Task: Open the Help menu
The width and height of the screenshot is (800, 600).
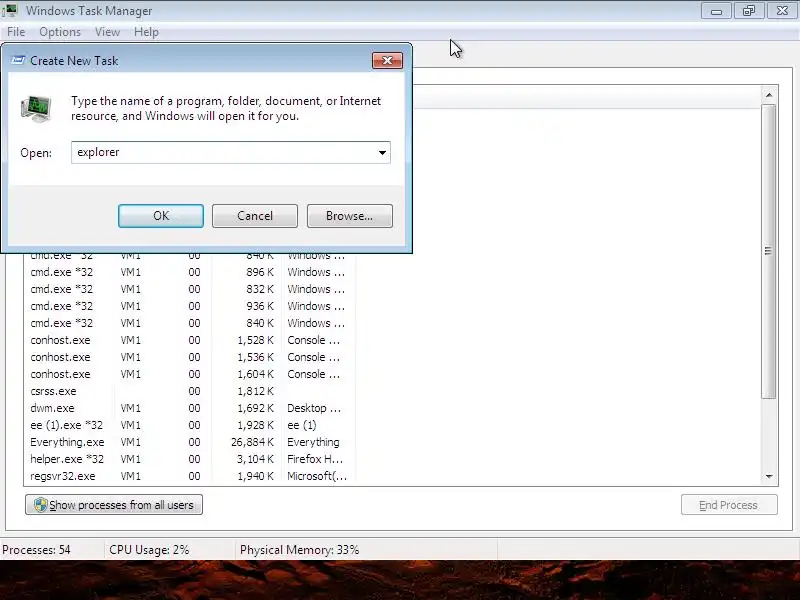Action: click(x=146, y=32)
